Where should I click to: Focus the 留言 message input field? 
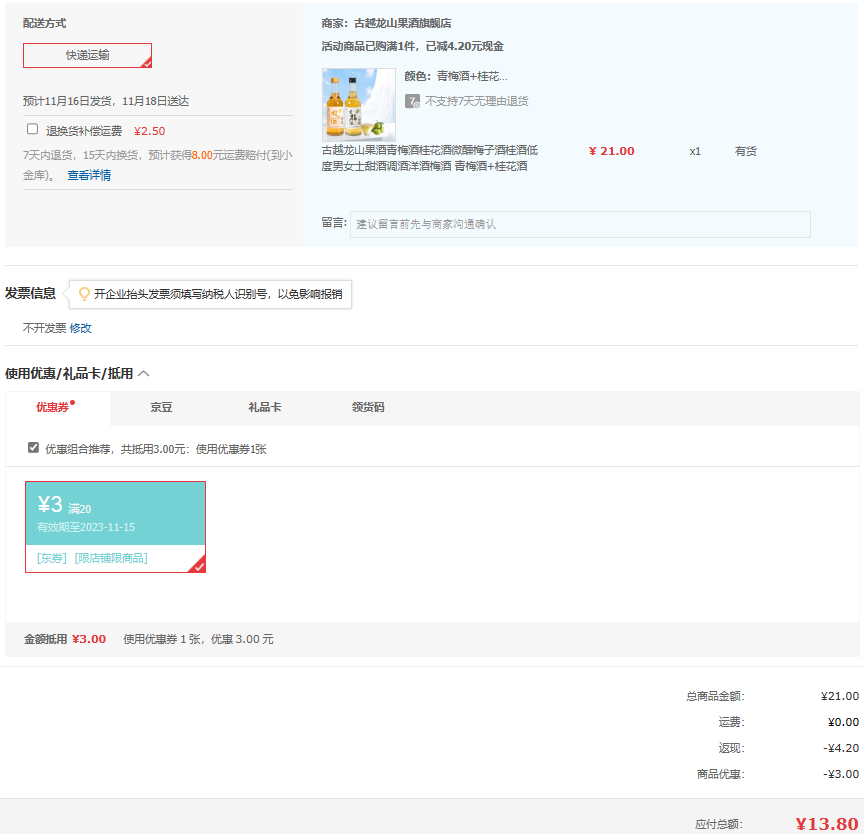[580, 224]
